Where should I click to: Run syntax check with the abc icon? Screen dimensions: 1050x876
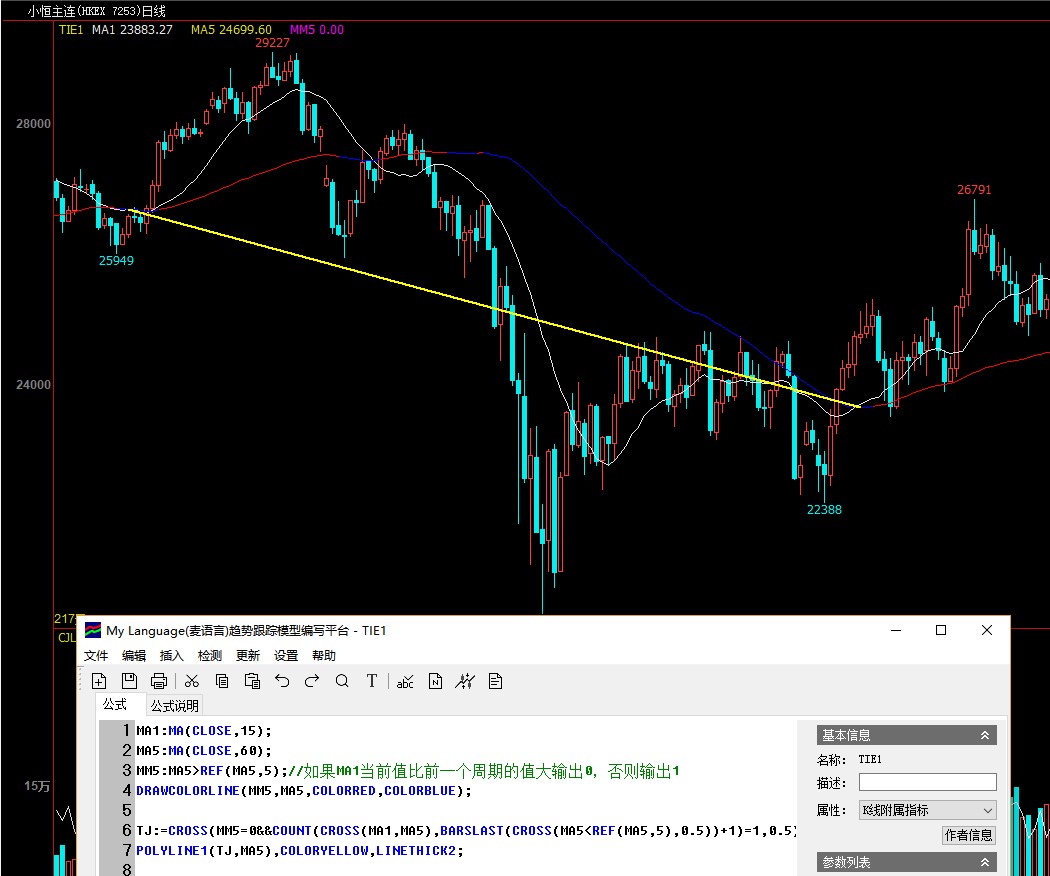[405, 681]
